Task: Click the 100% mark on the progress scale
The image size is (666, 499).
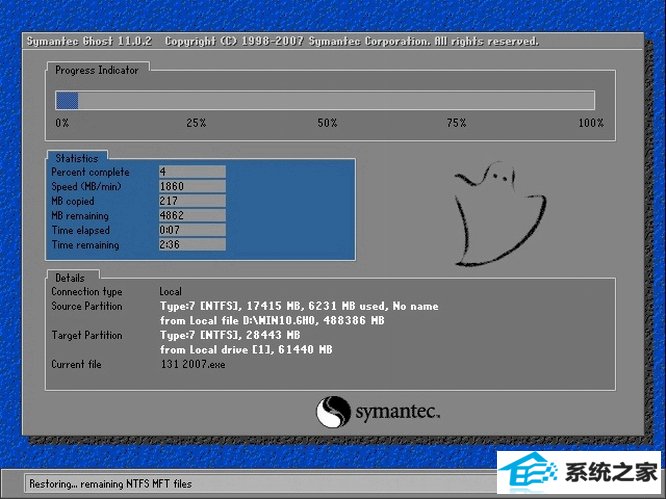Action: (591, 123)
